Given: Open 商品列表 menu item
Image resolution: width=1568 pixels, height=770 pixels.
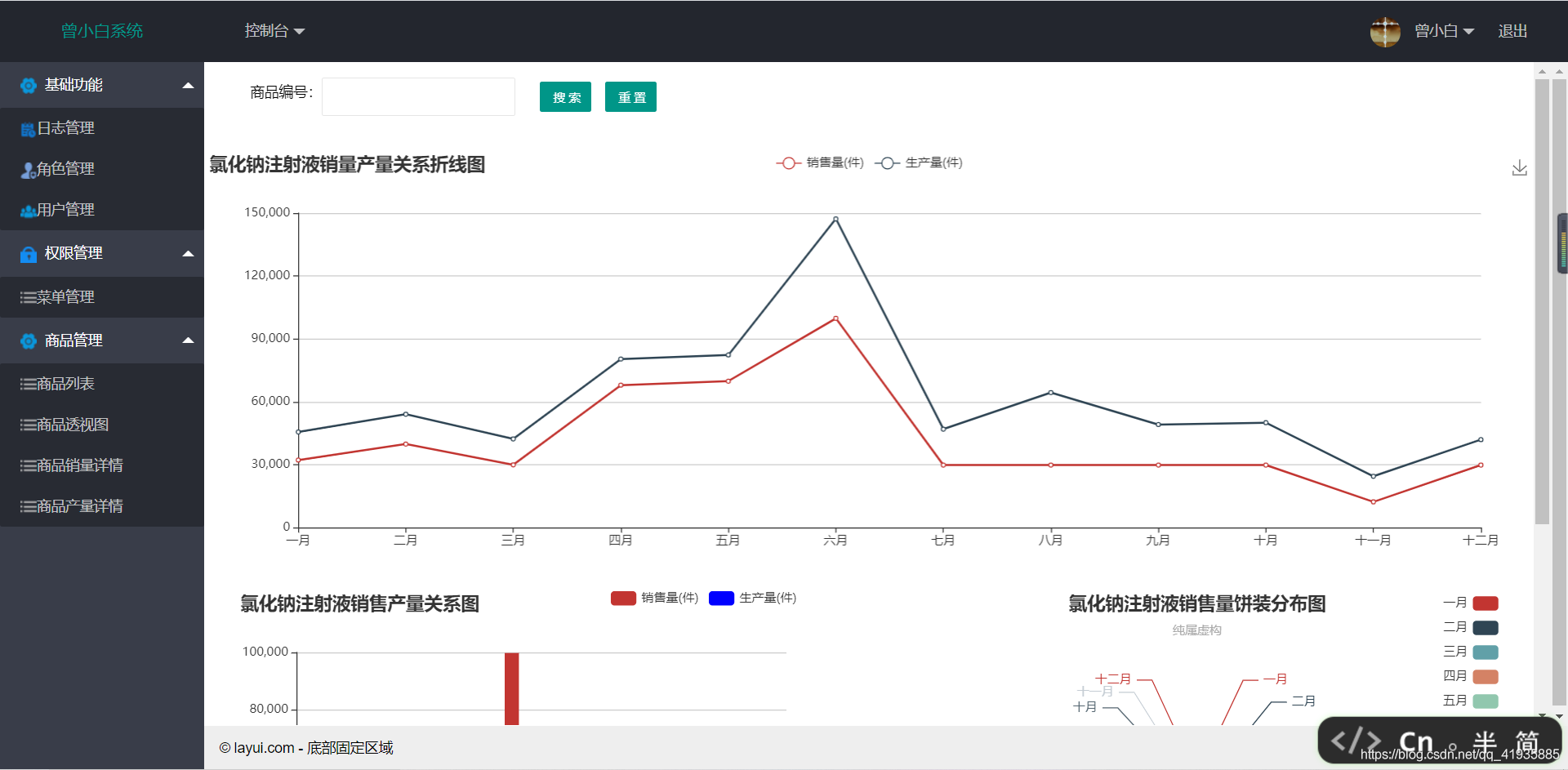Looking at the screenshot, I should point(102,384).
